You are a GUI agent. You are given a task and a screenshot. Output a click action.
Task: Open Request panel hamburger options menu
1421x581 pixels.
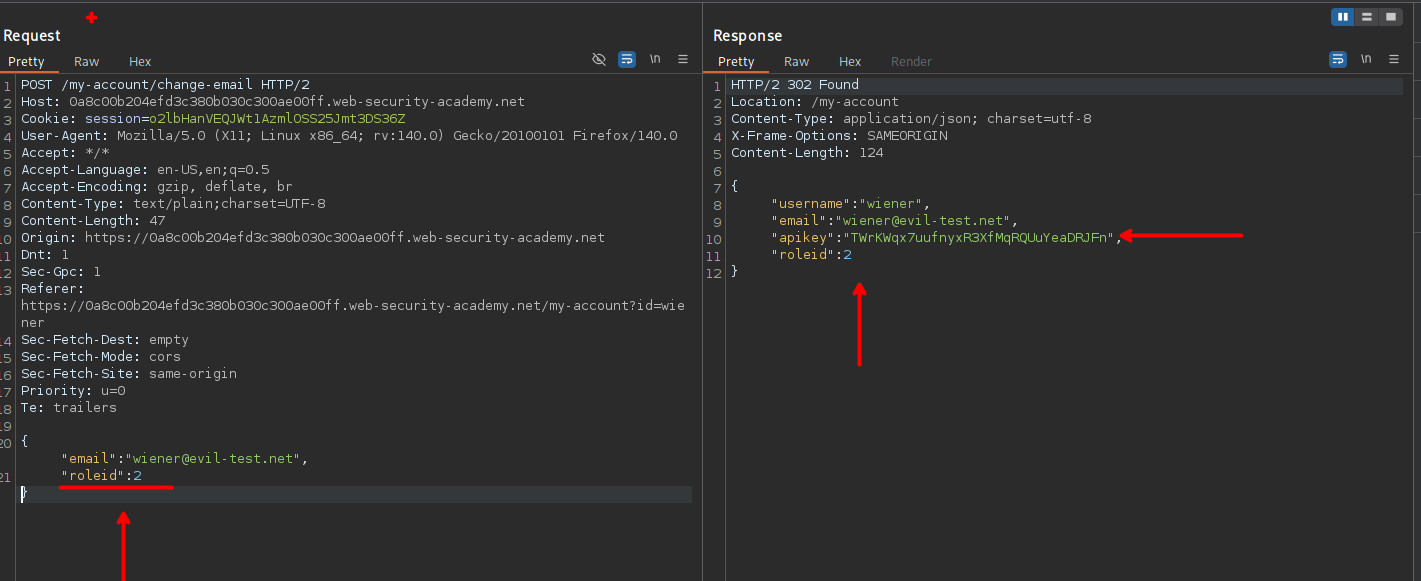point(683,60)
